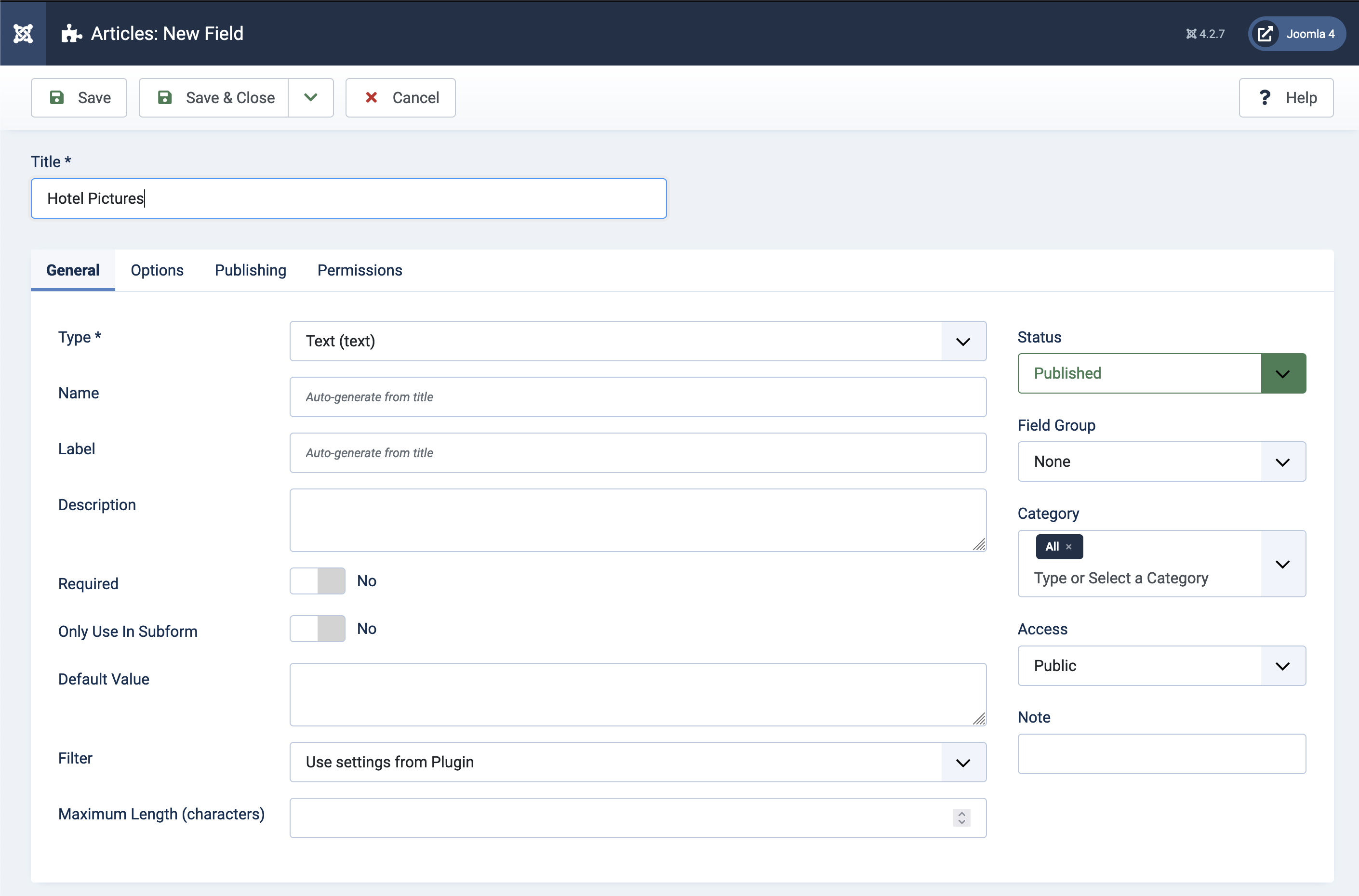Toggle the Only Use In Subform switch
This screenshot has height=896, width=1359.
point(317,629)
